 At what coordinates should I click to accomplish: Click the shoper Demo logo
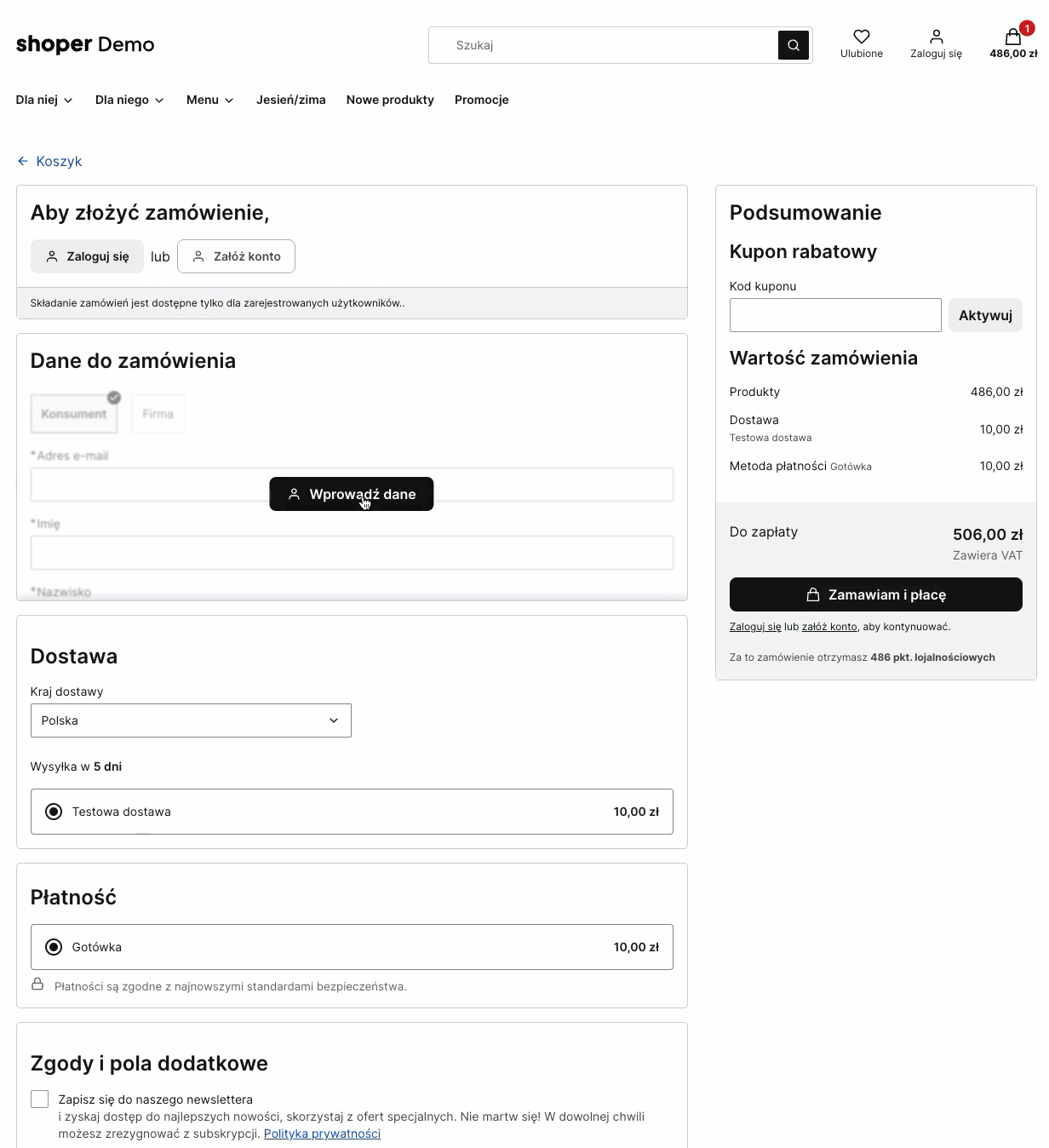(x=84, y=44)
